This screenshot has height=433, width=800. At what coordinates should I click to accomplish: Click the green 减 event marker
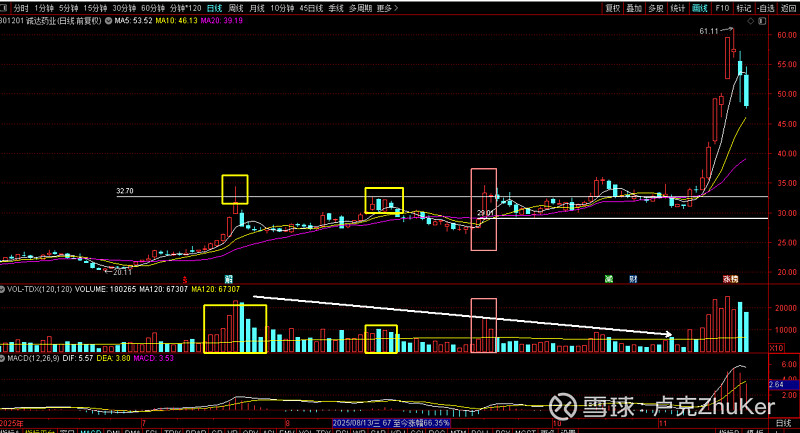tap(608, 279)
